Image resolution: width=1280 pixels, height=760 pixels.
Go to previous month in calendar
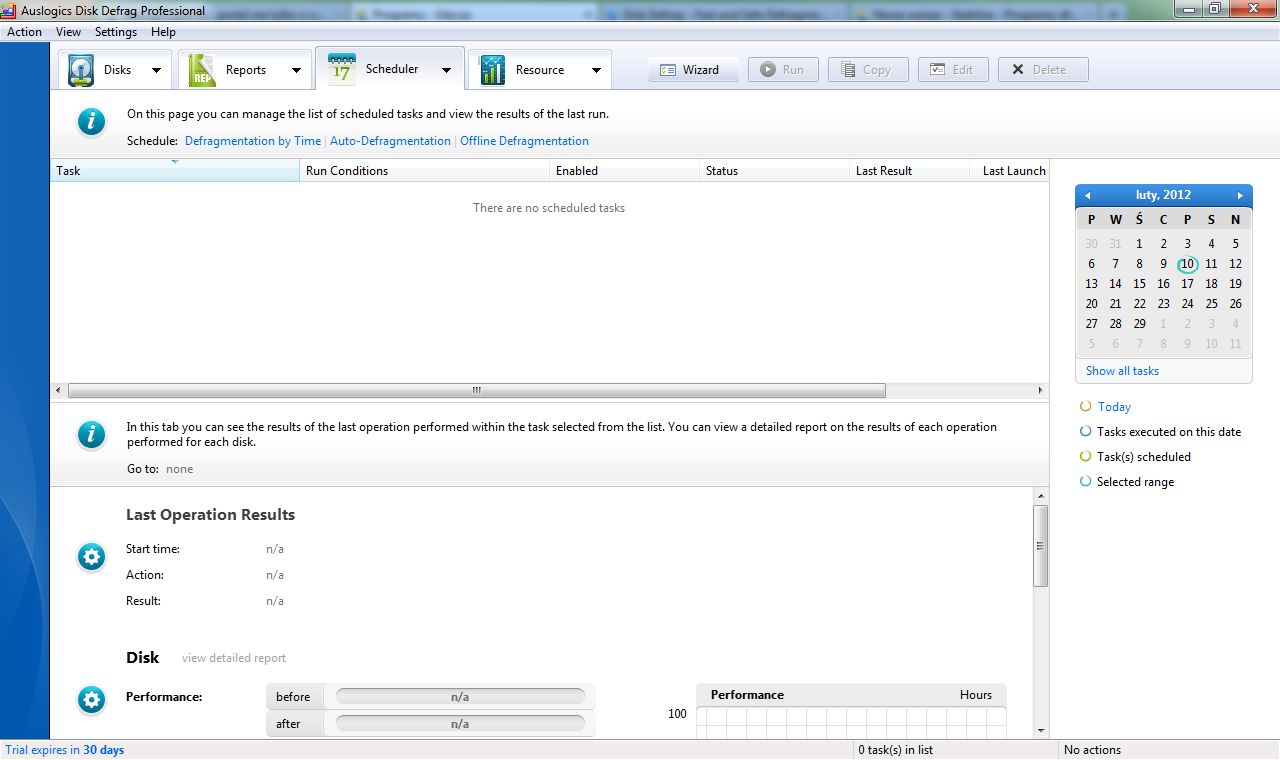[x=1087, y=195]
